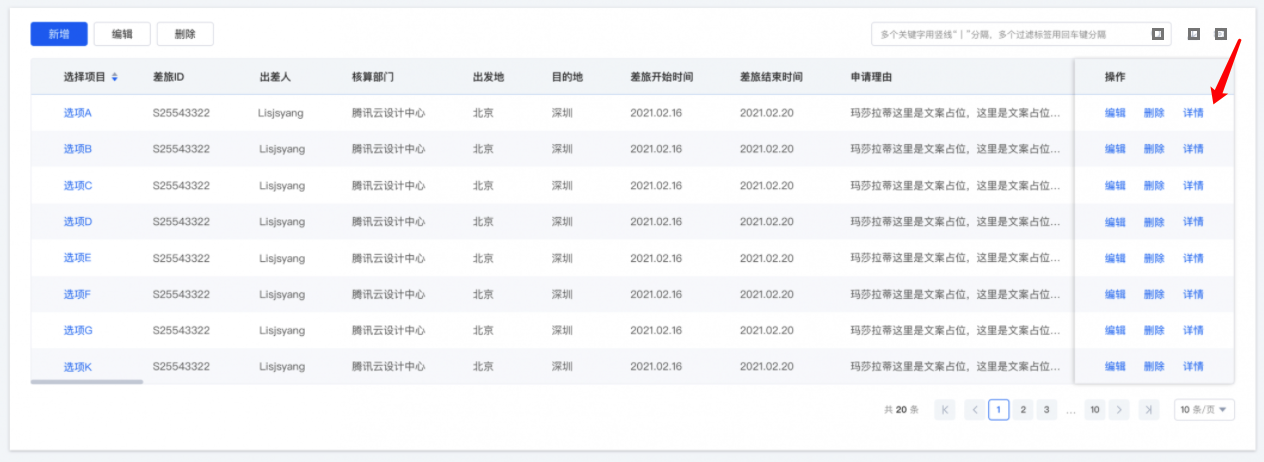Select page 2 in pagination

1023,410
